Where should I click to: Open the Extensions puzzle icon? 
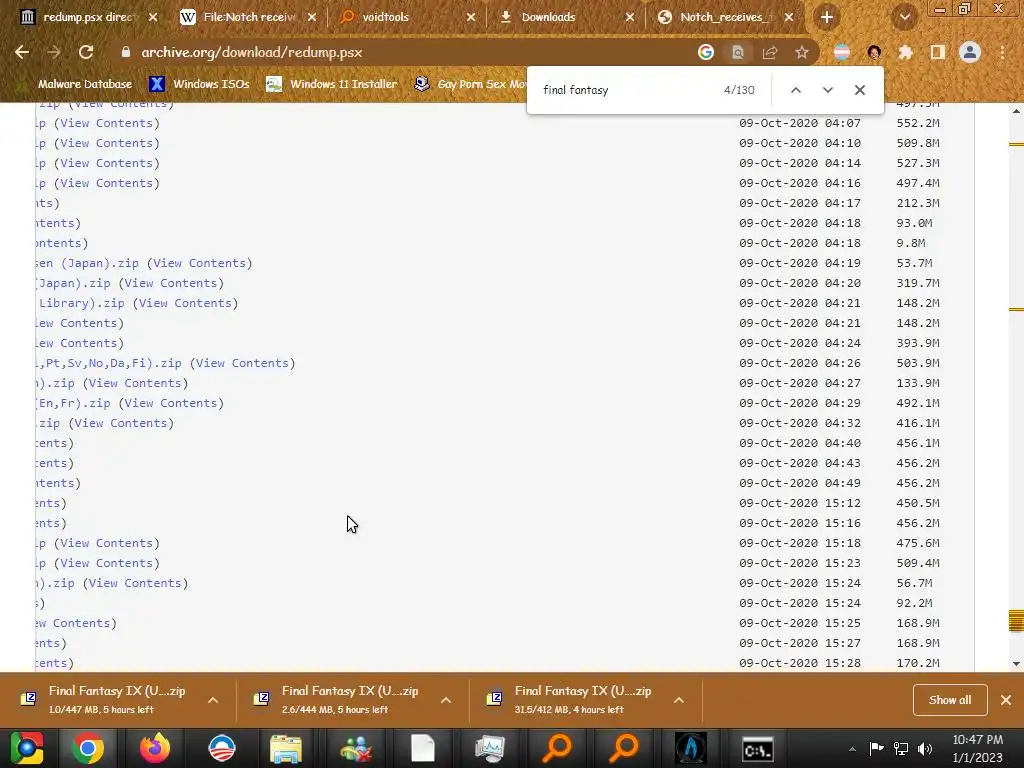[x=906, y=52]
